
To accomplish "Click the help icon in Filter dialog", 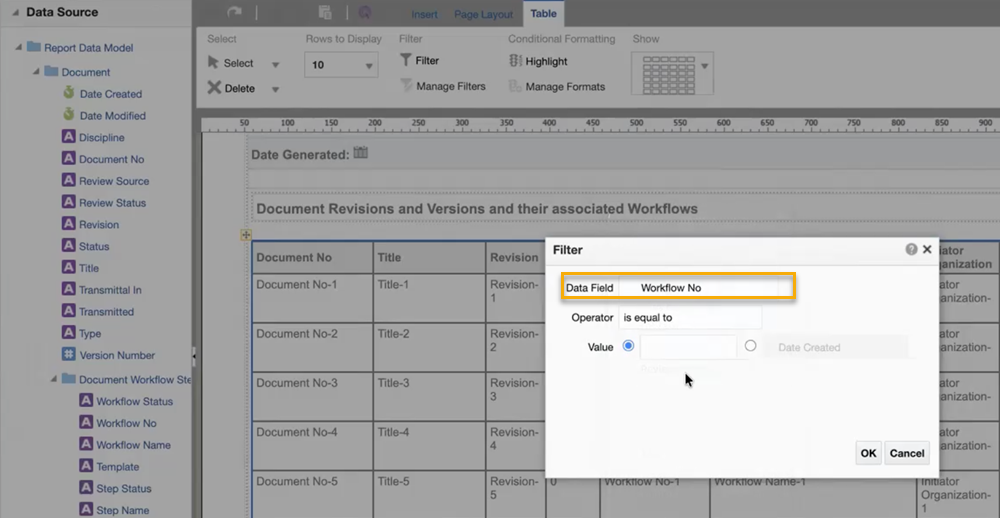I will tap(911, 249).
